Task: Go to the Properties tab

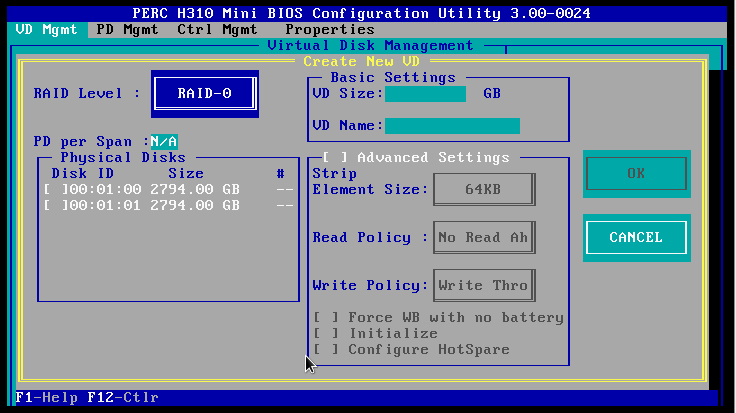Action: (328, 29)
